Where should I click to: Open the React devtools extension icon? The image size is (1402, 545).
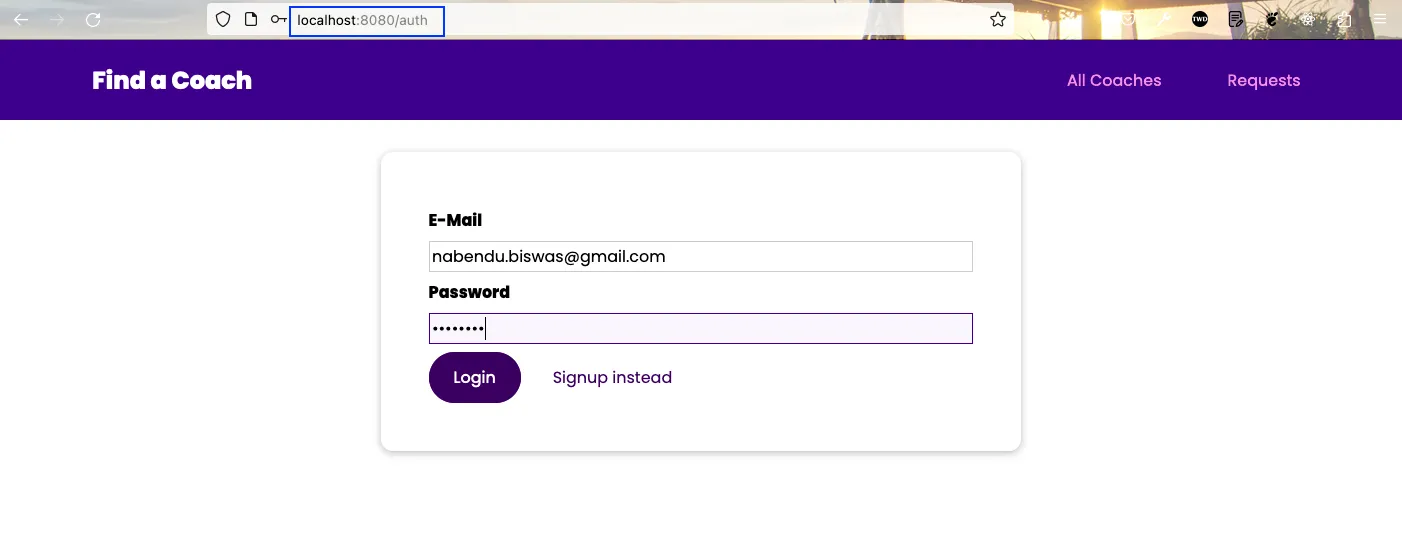[1308, 19]
